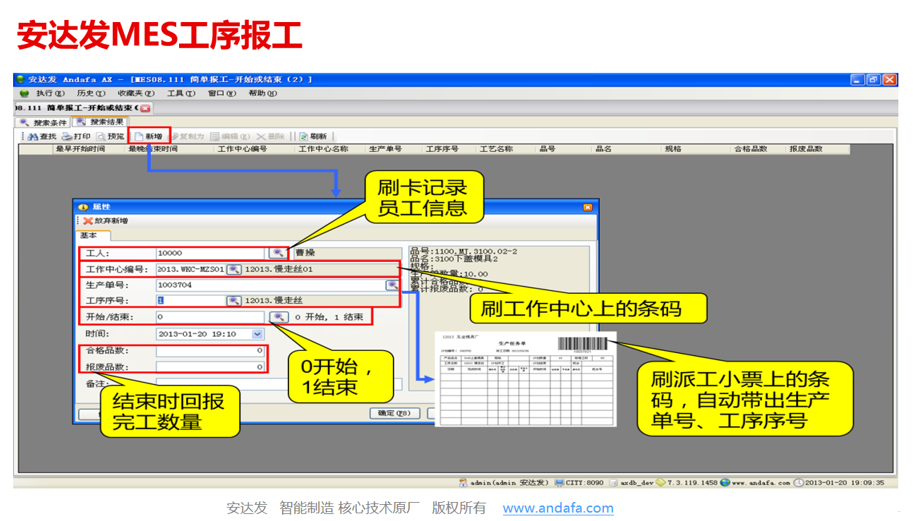
Task: Click the 工人 input field showing 10000
Action: (211, 253)
